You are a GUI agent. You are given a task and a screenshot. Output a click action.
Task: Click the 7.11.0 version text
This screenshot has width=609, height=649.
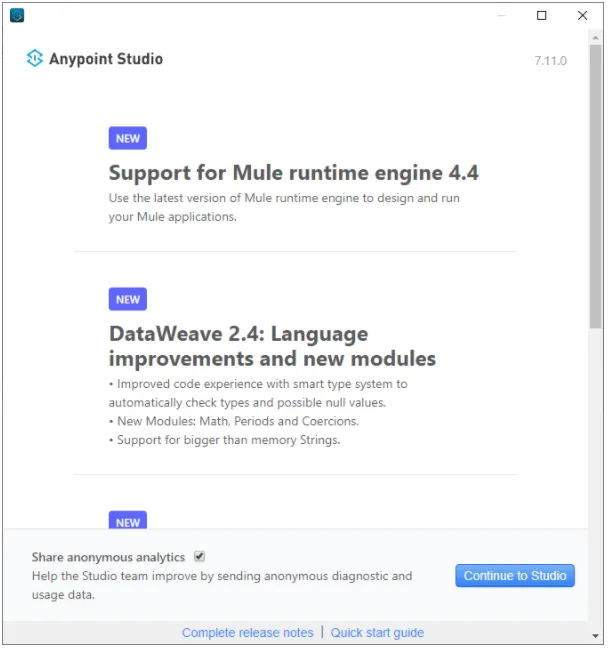550,61
